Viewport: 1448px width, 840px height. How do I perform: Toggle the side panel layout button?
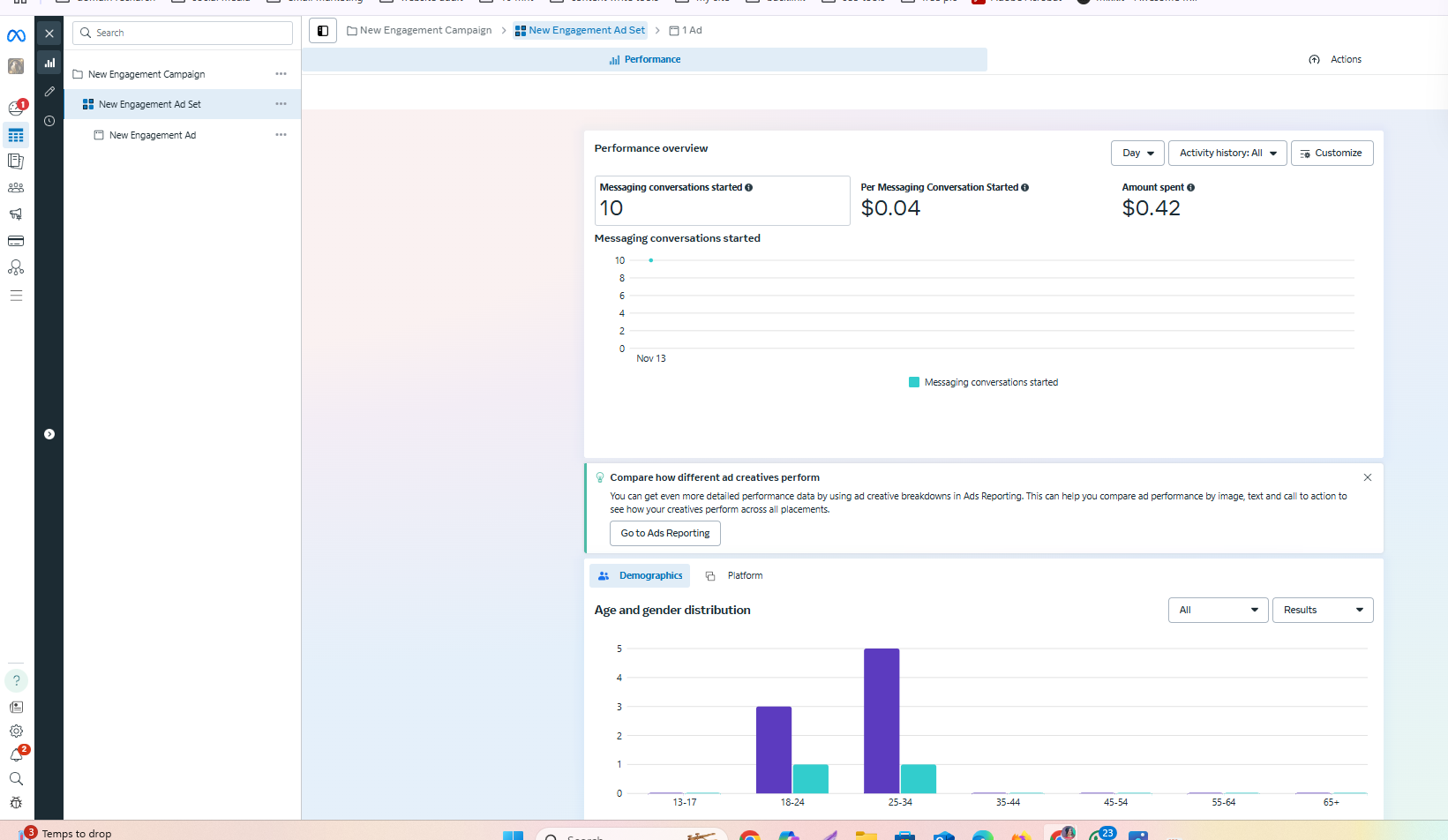323,31
